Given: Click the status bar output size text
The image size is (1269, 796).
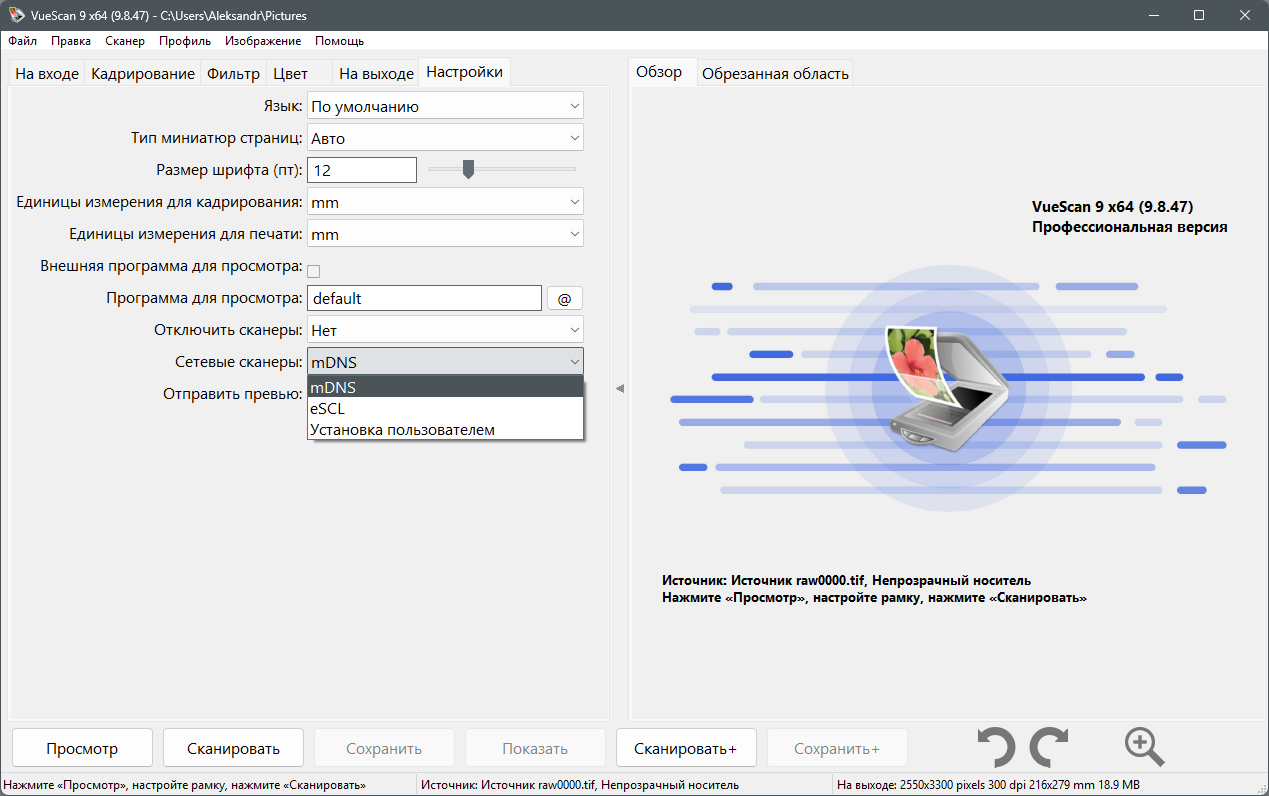Looking at the screenshot, I should pyautogui.click(x=988, y=785).
